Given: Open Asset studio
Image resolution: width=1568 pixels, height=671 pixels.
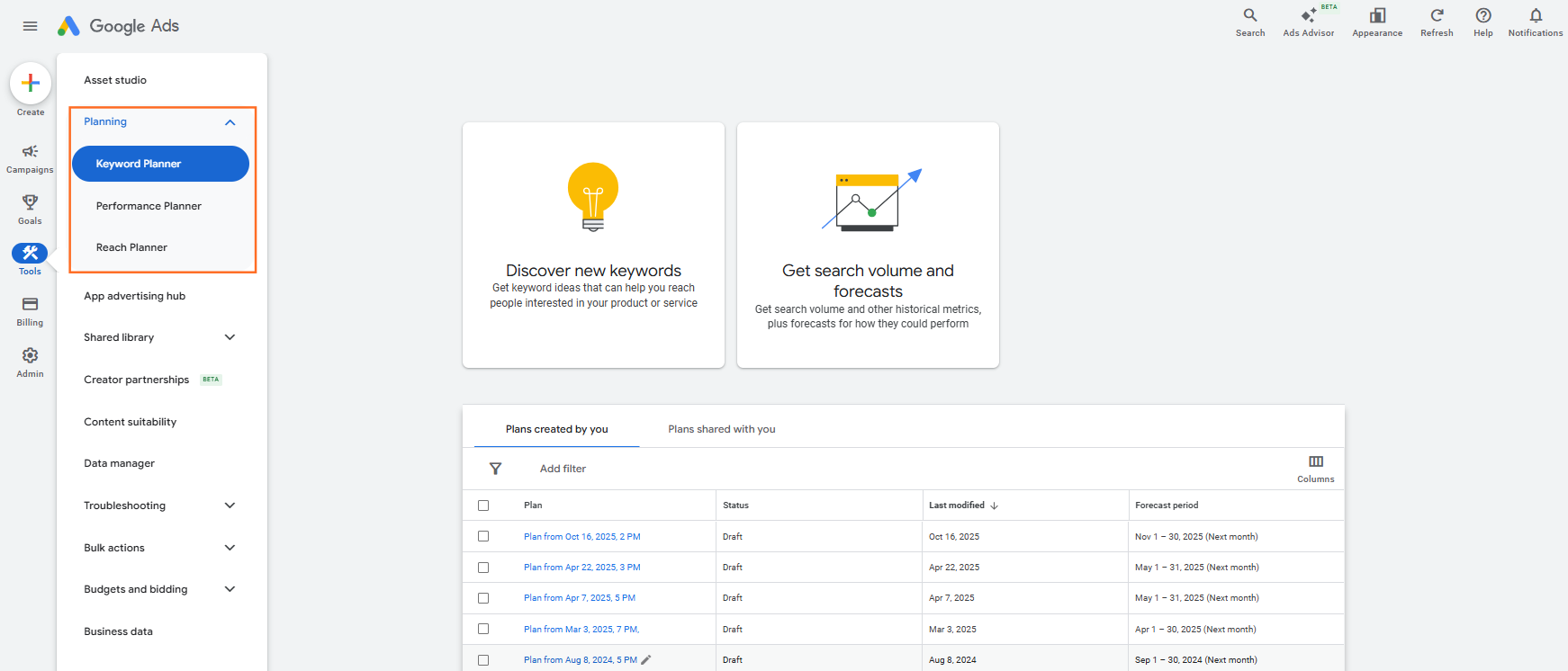Looking at the screenshot, I should (x=115, y=80).
